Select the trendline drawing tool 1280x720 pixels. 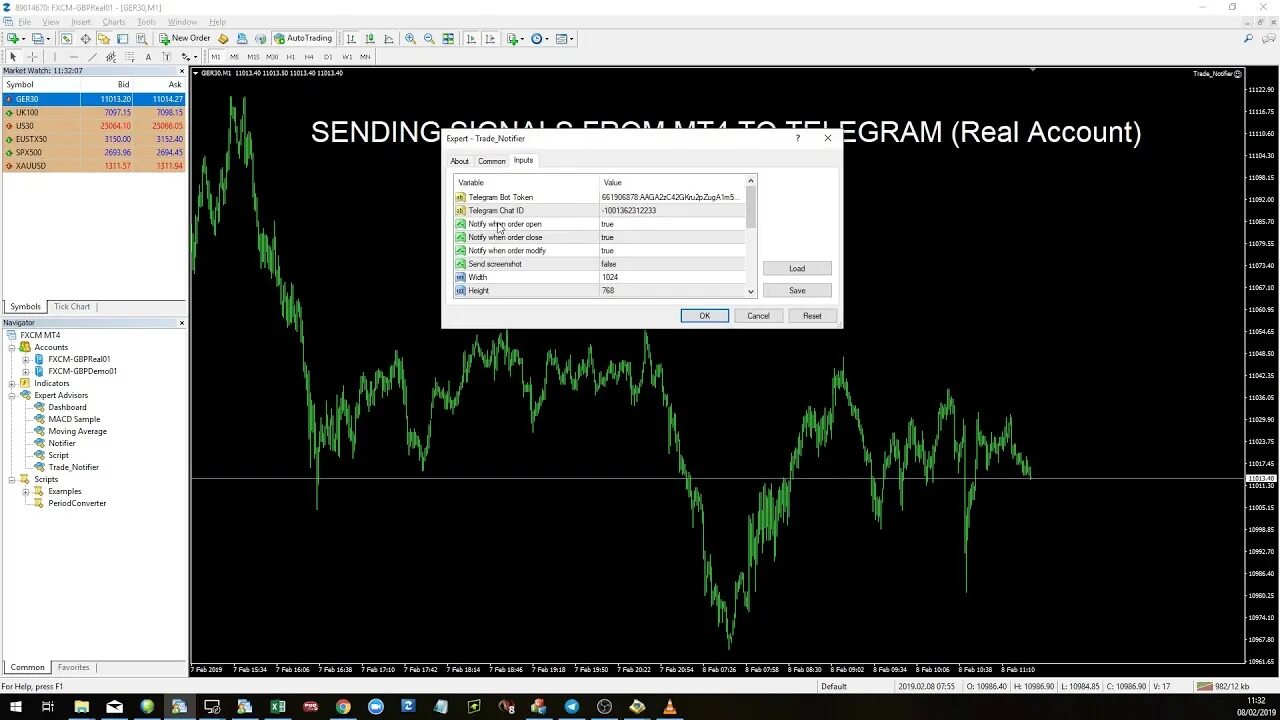tap(92, 56)
